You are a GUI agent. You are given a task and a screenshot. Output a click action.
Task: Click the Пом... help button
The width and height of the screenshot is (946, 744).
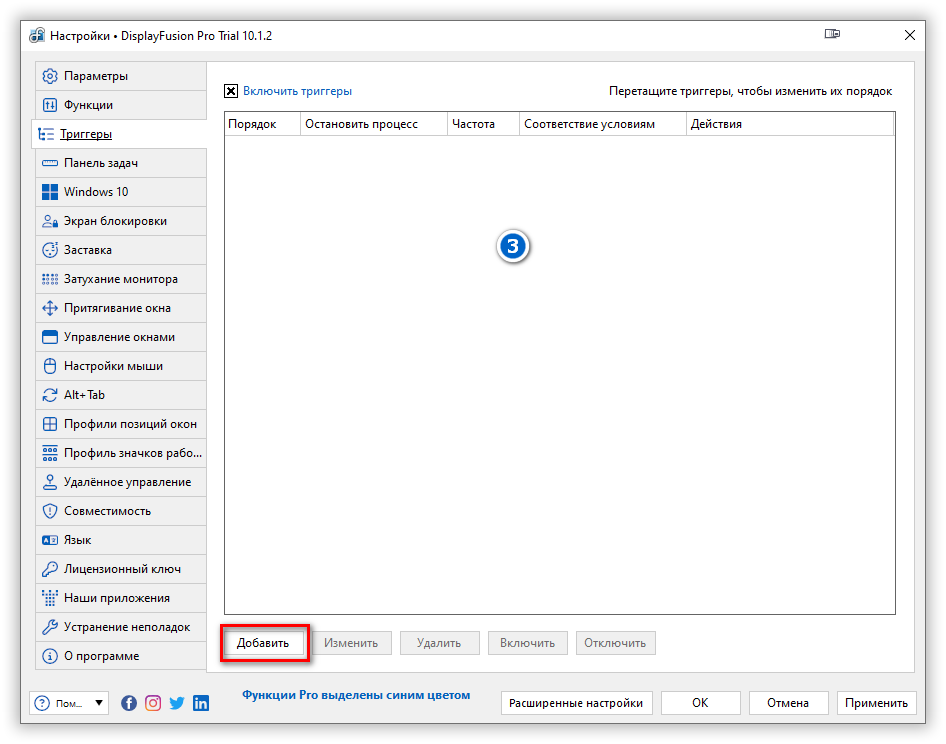point(69,703)
